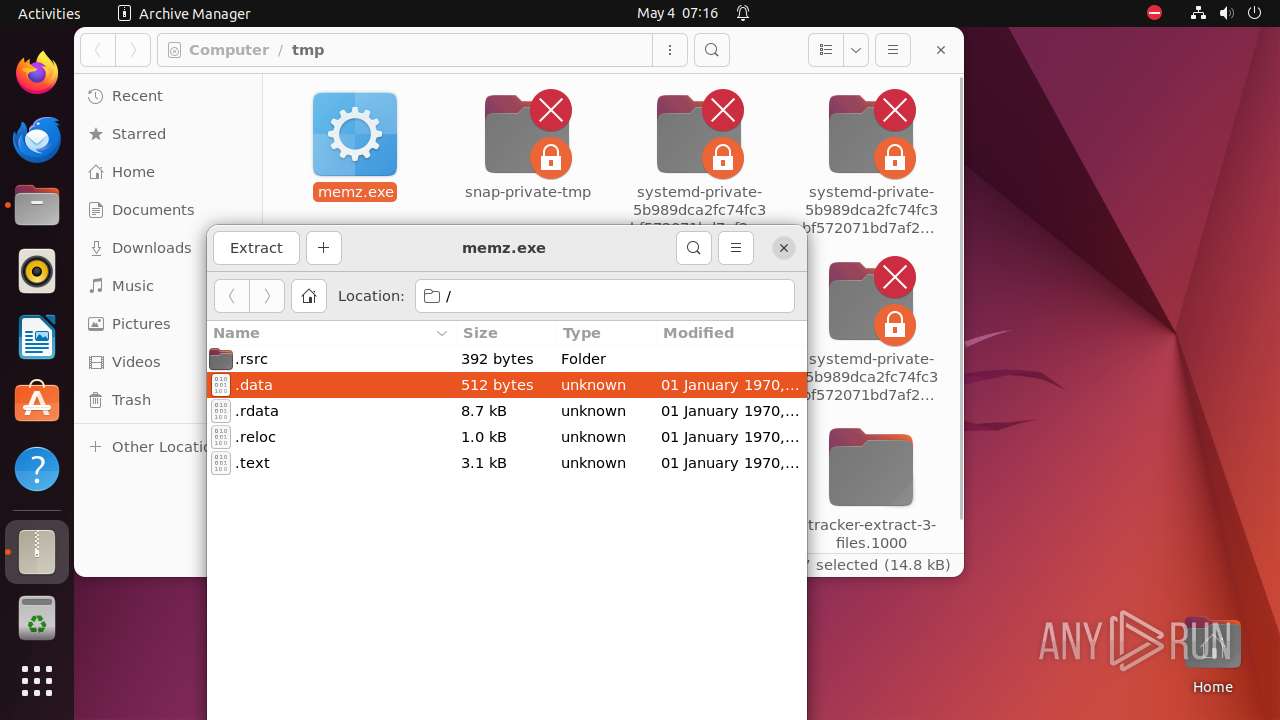The width and height of the screenshot is (1280, 720).
Task: Launch Firefox from dock
Action: tap(37, 73)
